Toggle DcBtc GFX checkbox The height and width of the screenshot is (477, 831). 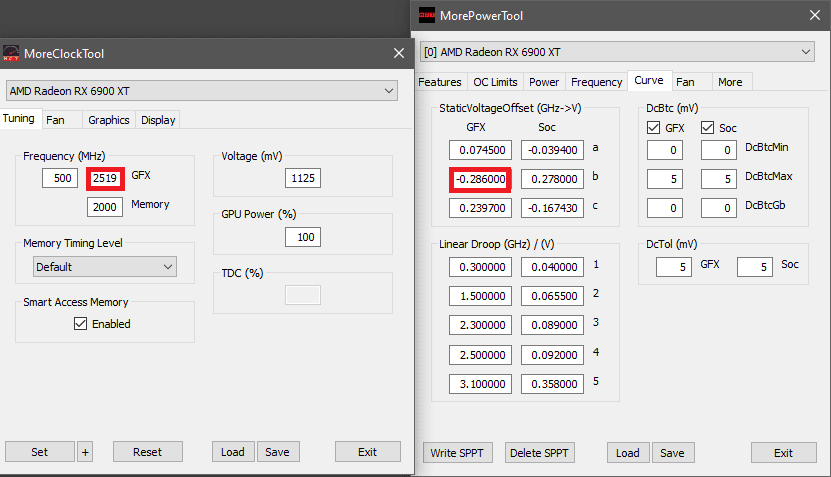(x=653, y=128)
